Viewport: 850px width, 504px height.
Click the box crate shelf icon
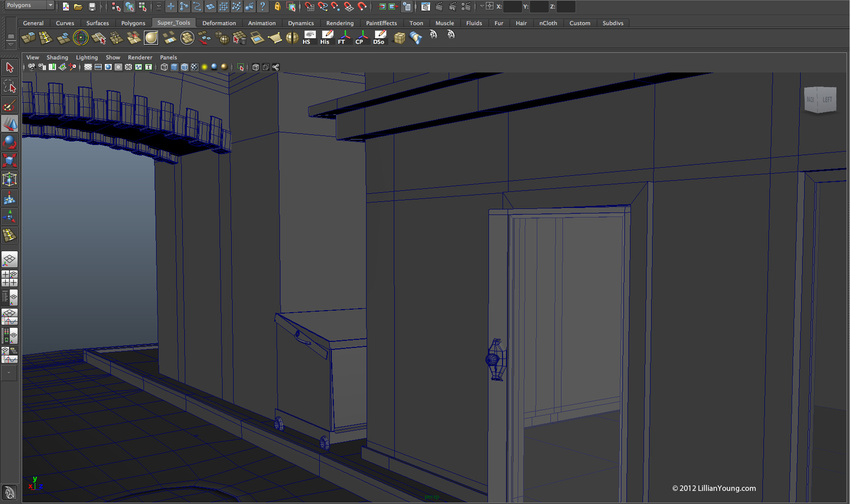point(399,37)
